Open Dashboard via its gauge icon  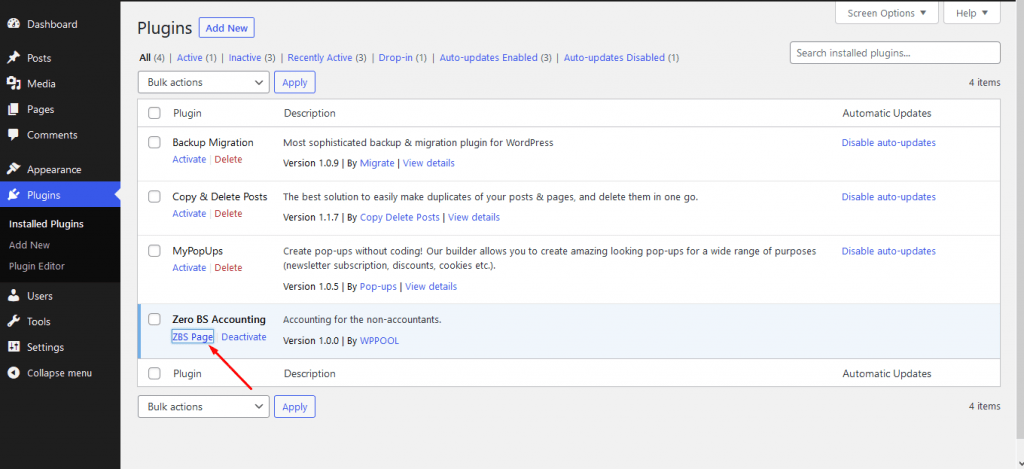(14, 24)
